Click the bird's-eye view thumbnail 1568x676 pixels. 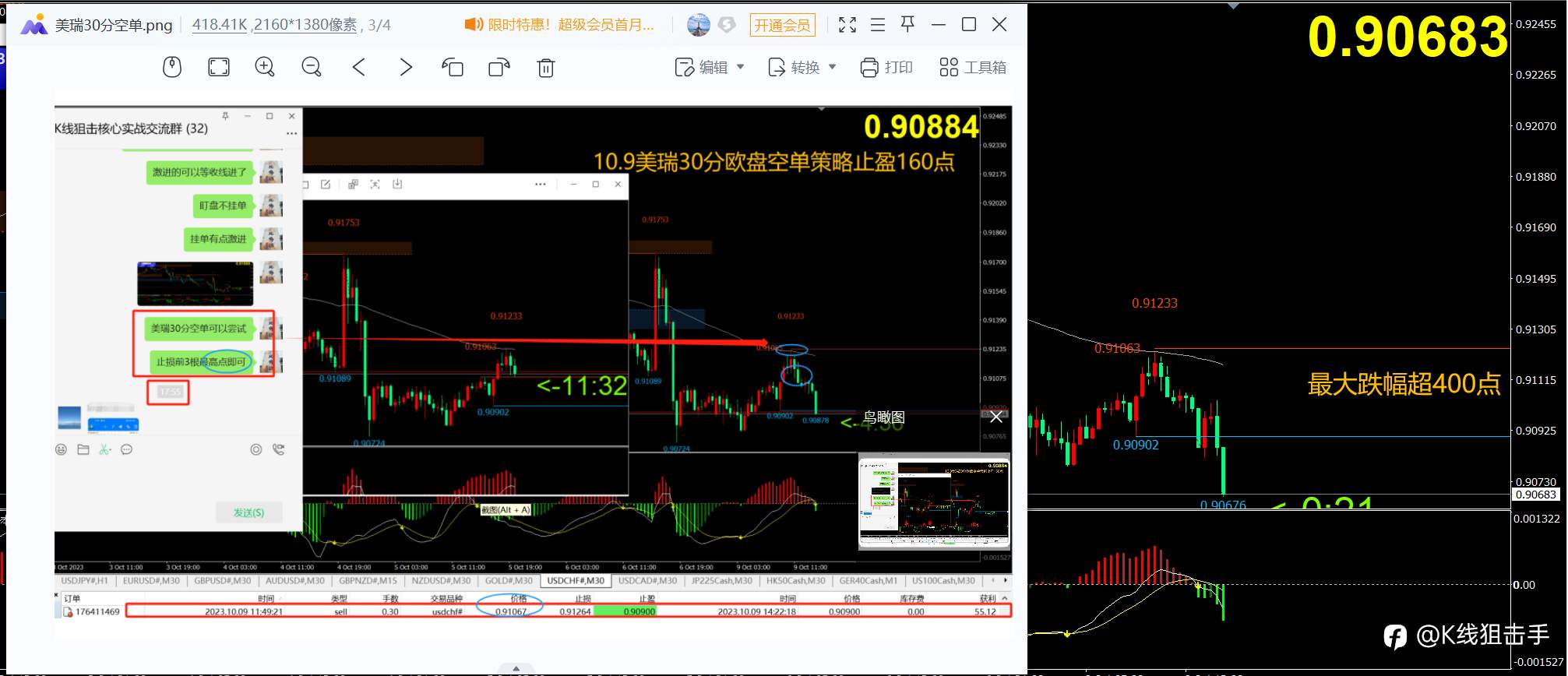click(x=934, y=502)
